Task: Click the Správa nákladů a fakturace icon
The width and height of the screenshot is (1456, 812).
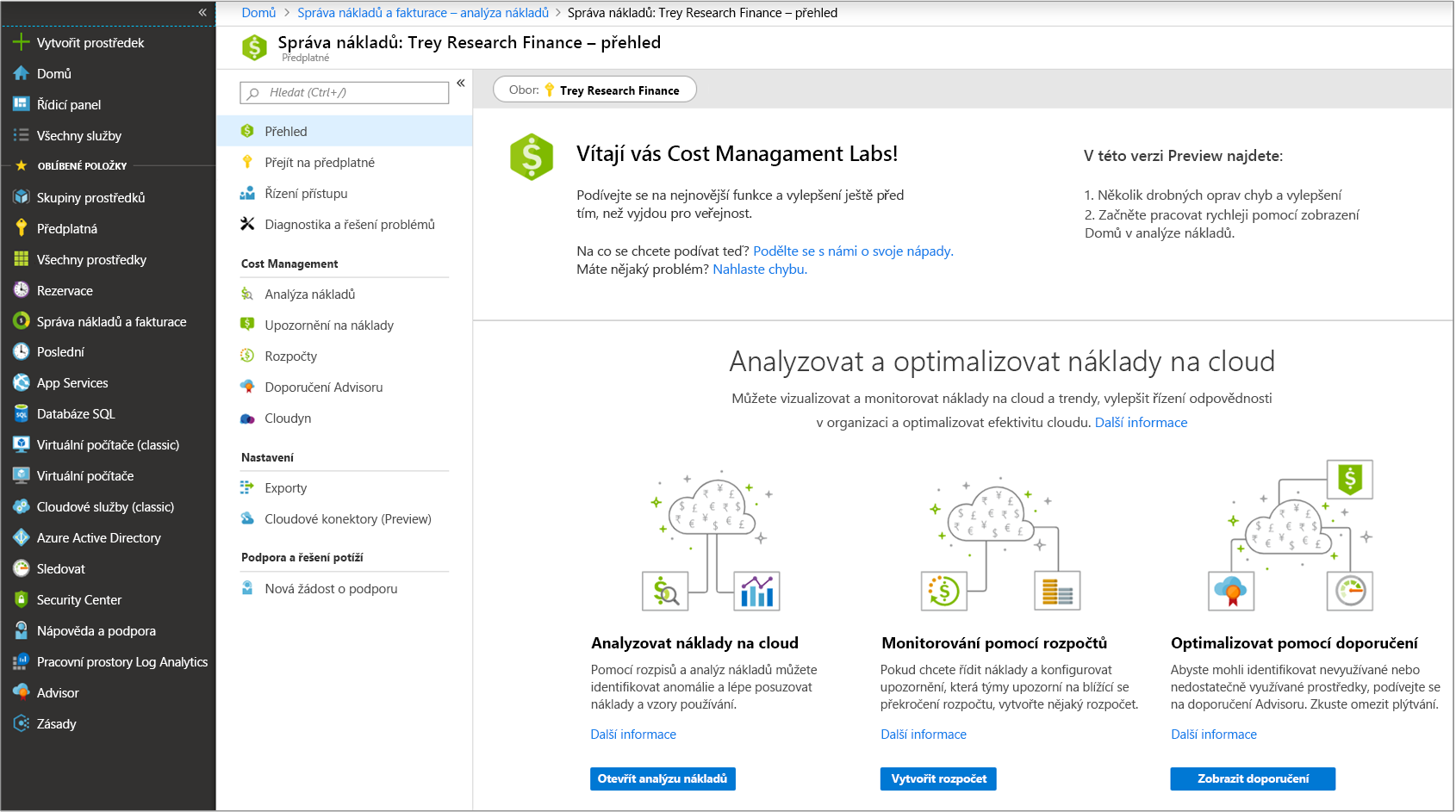Action: click(x=21, y=321)
